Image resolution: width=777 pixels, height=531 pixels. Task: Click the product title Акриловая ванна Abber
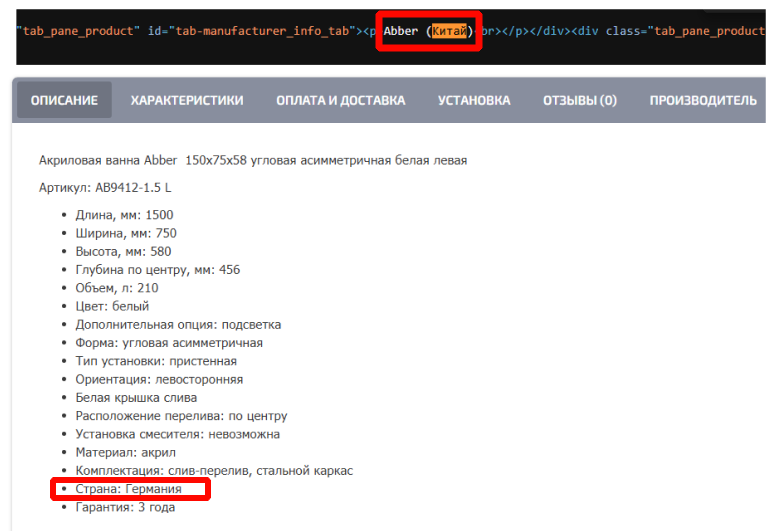253,160
